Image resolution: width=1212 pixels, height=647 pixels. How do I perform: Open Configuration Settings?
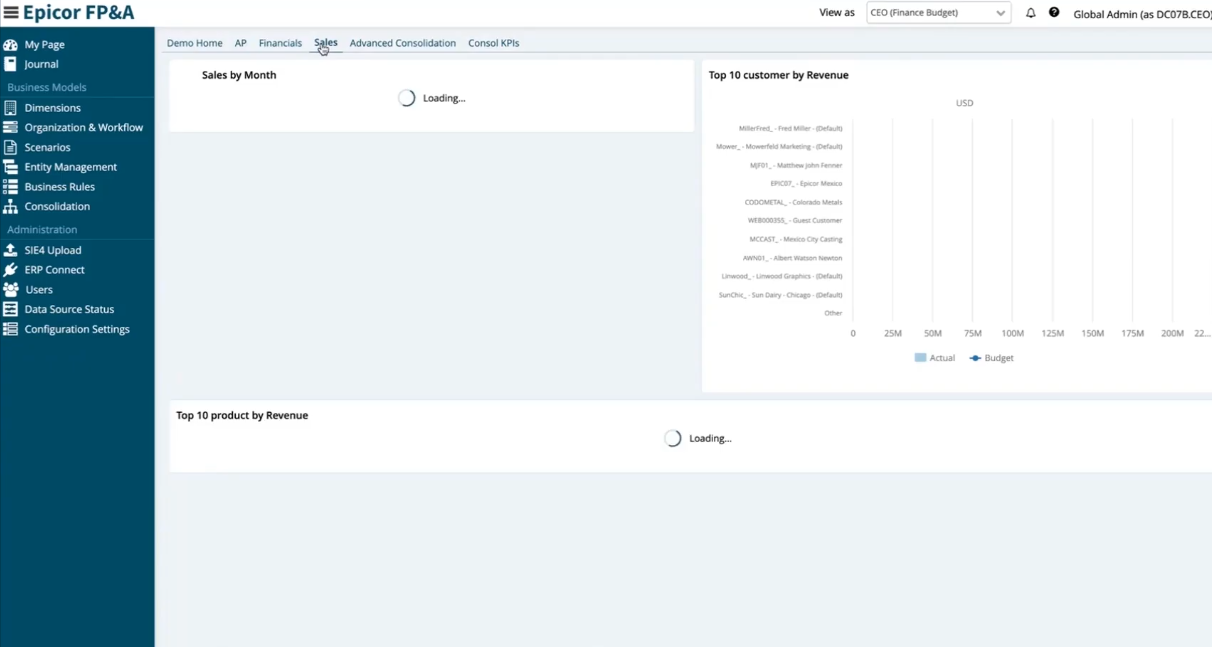coord(77,329)
